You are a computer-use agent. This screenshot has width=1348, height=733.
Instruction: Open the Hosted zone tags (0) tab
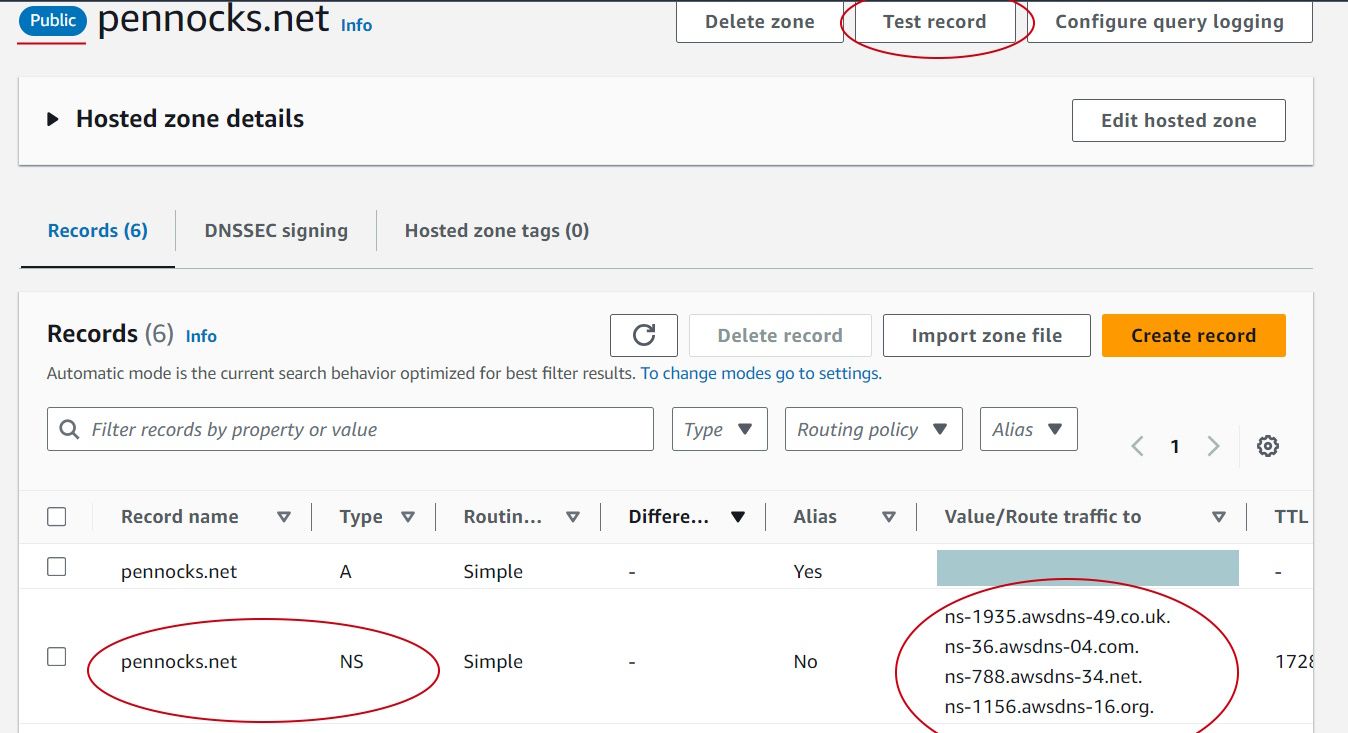point(497,231)
